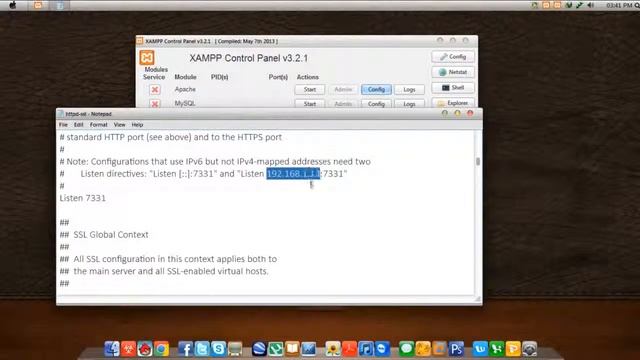The width and height of the screenshot is (640, 360).
Task: Open Google Earth from the dock
Action: coord(259,349)
